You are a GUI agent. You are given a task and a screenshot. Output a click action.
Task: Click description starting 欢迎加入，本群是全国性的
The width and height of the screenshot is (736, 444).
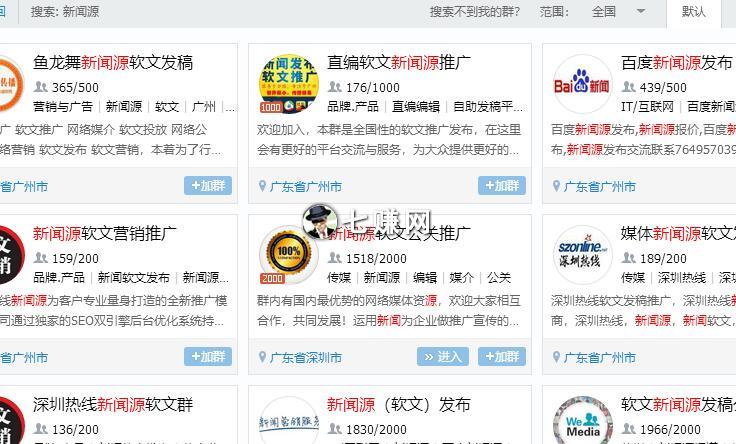389,139
